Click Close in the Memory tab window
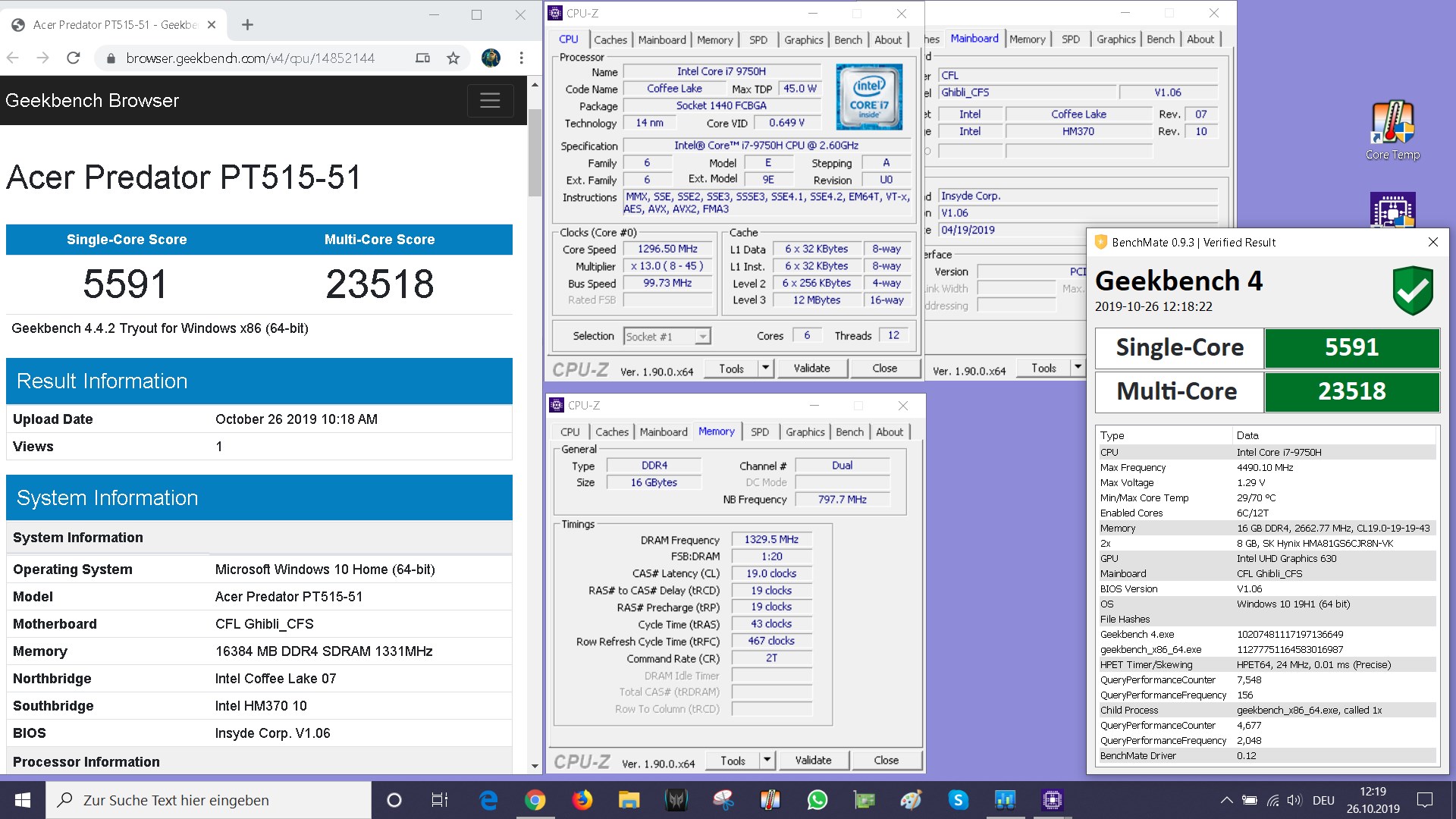1456x819 pixels. click(886, 761)
